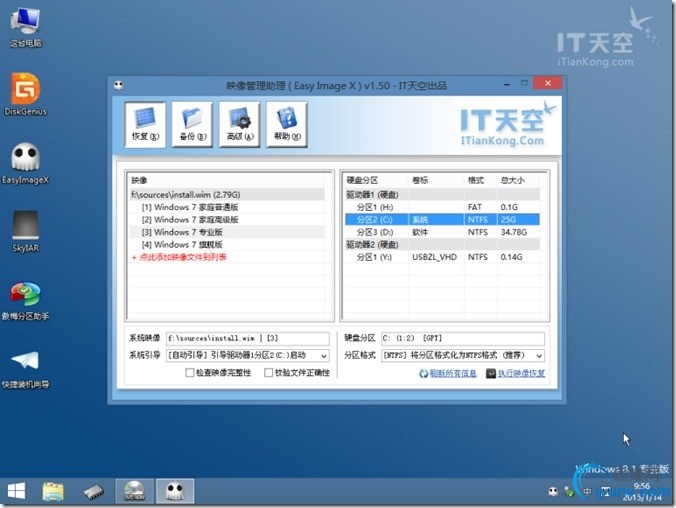Image resolution: width=676 pixels, height=508 pixels.
Task: Select [1] Windows 7 家庭普通版
Action: coord(227,207)
